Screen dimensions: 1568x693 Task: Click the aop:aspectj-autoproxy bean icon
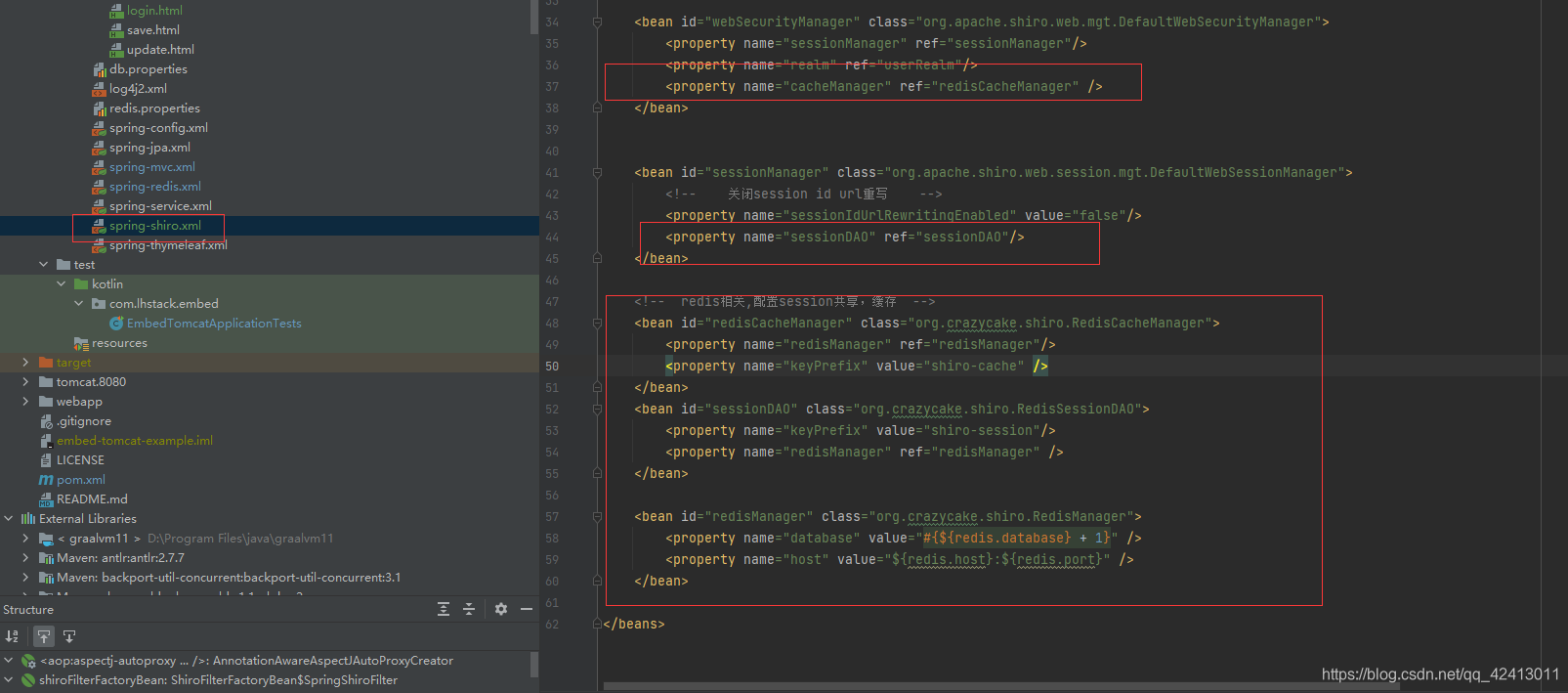28,661
